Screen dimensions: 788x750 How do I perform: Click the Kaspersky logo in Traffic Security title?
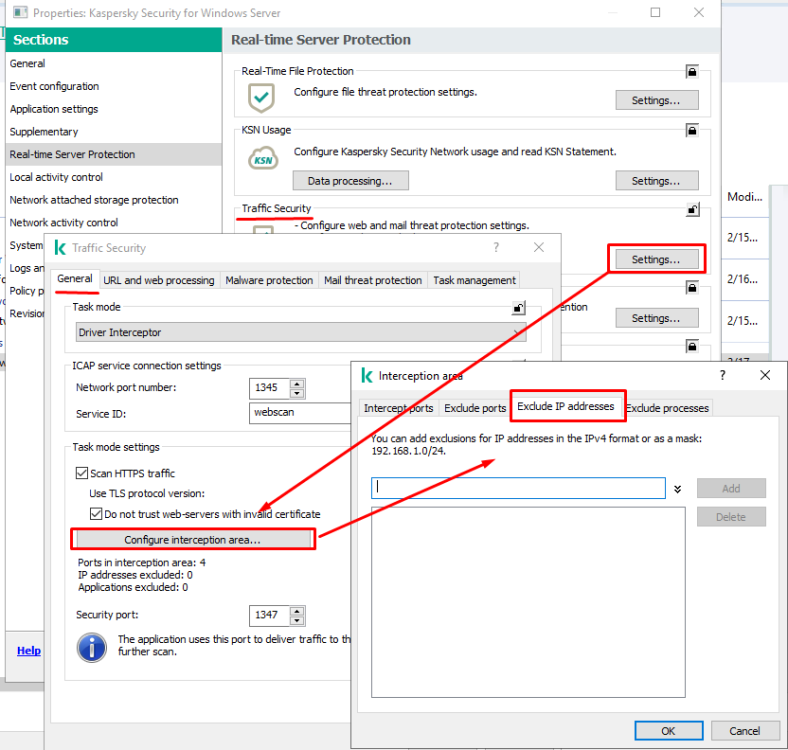(60, 248)
